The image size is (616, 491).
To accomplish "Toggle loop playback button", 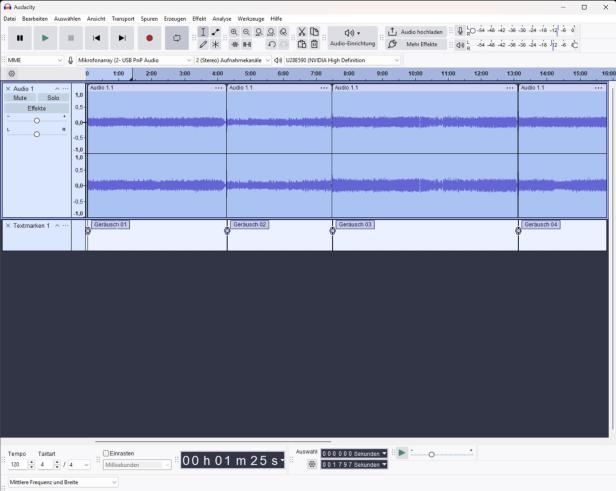I will pyautogui.click(x=176, y=38).
